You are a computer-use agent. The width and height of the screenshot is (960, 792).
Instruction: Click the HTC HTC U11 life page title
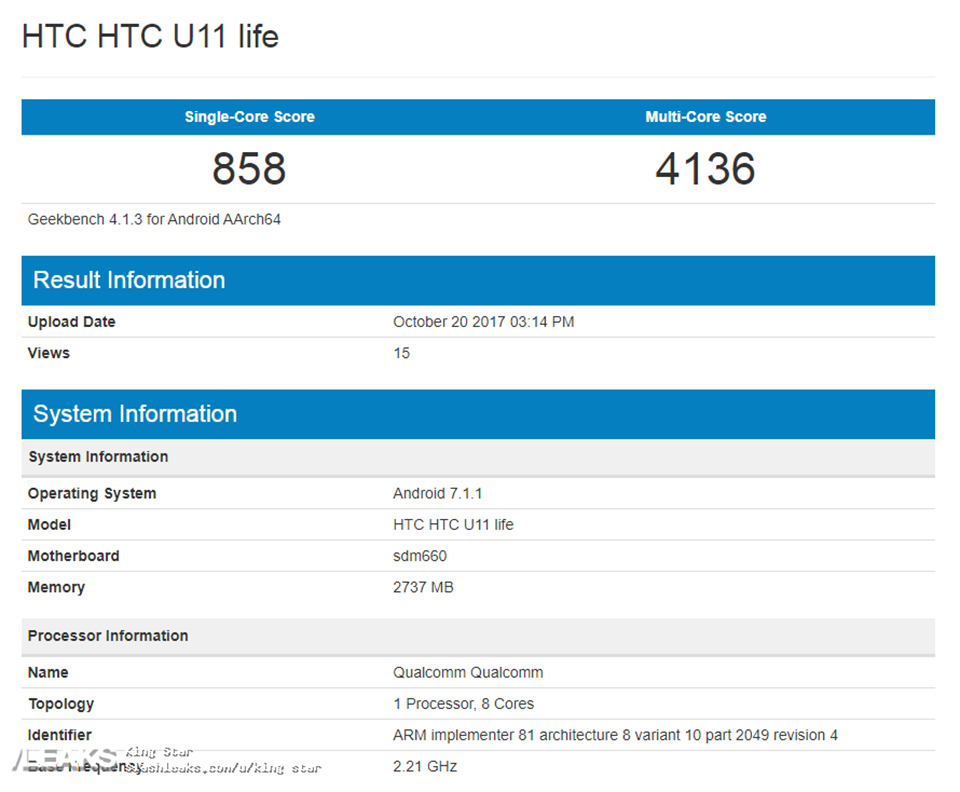coord(150,36)
